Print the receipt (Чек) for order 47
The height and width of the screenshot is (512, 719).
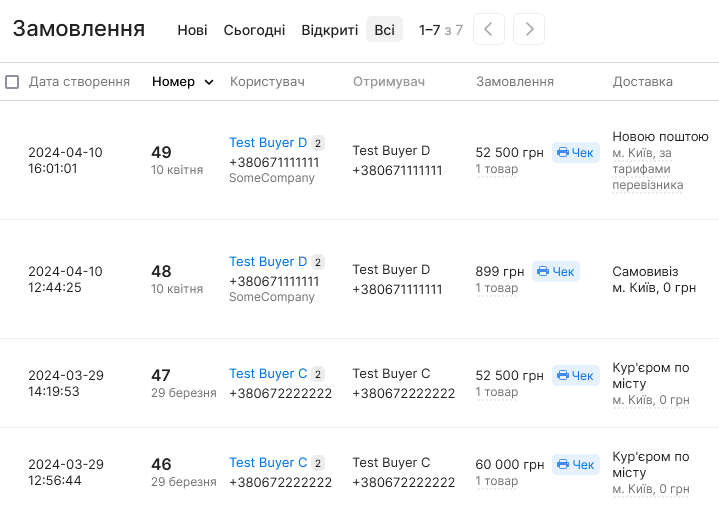[x=575, y=376]
